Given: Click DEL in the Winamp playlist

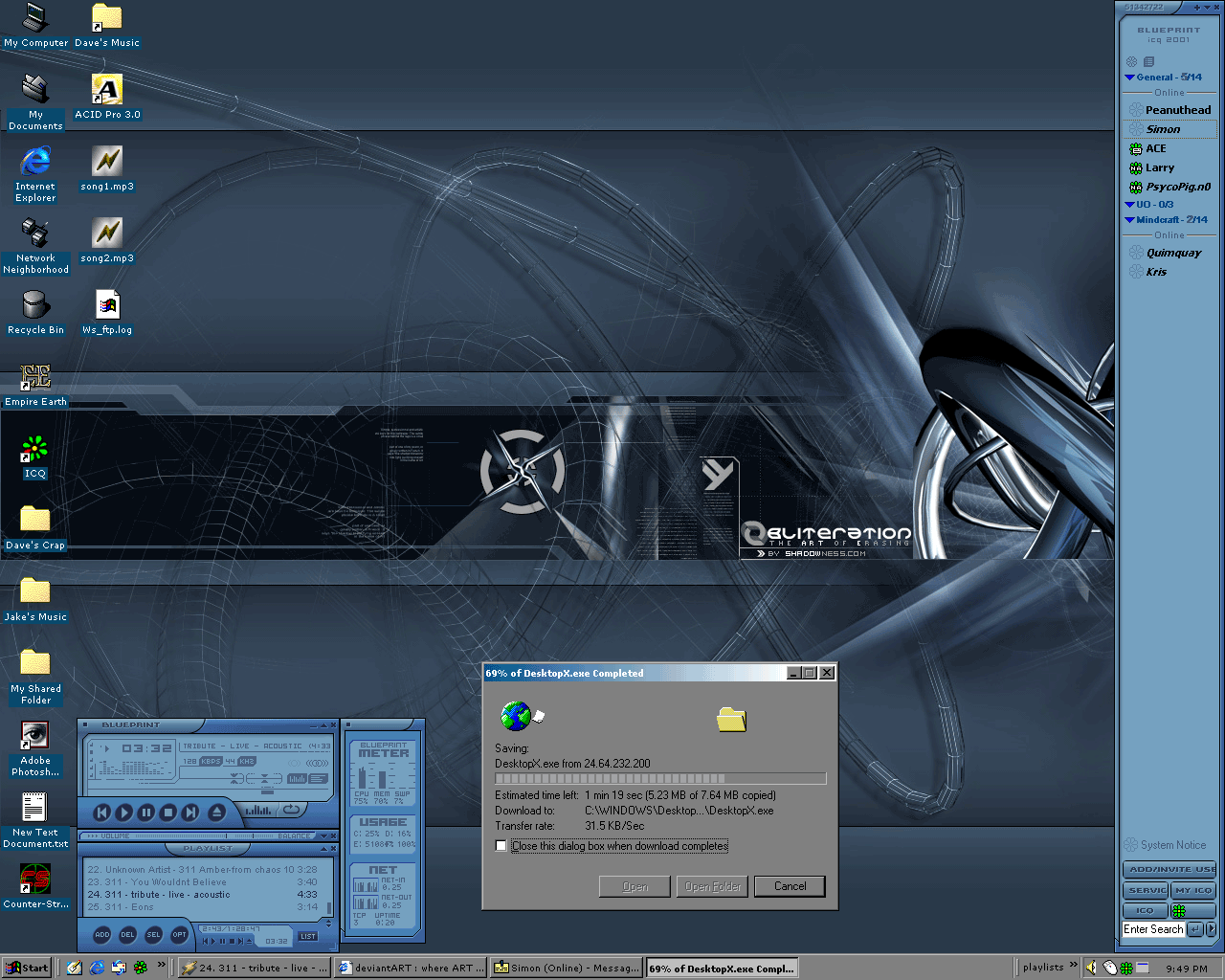Looking at the screenshot, I should (127, 935).
